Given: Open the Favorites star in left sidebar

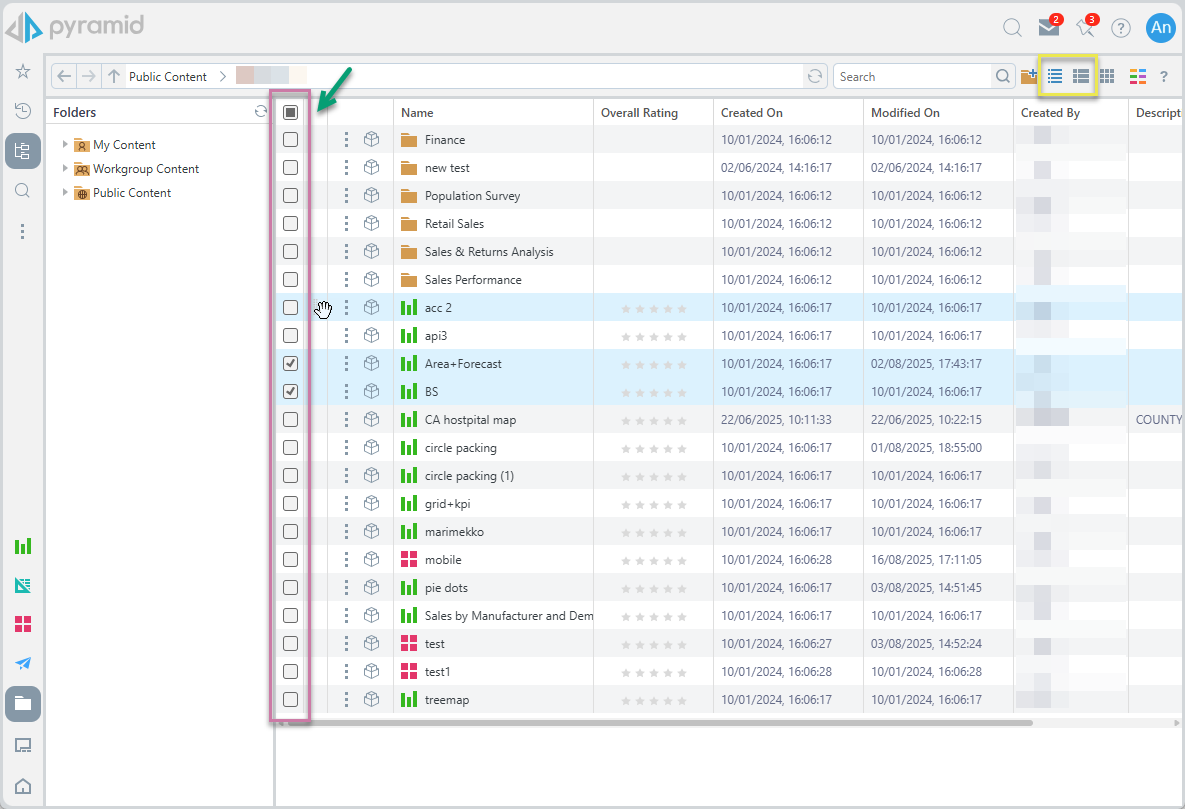Looking at the screenshot, I should (x=23, y=72).
